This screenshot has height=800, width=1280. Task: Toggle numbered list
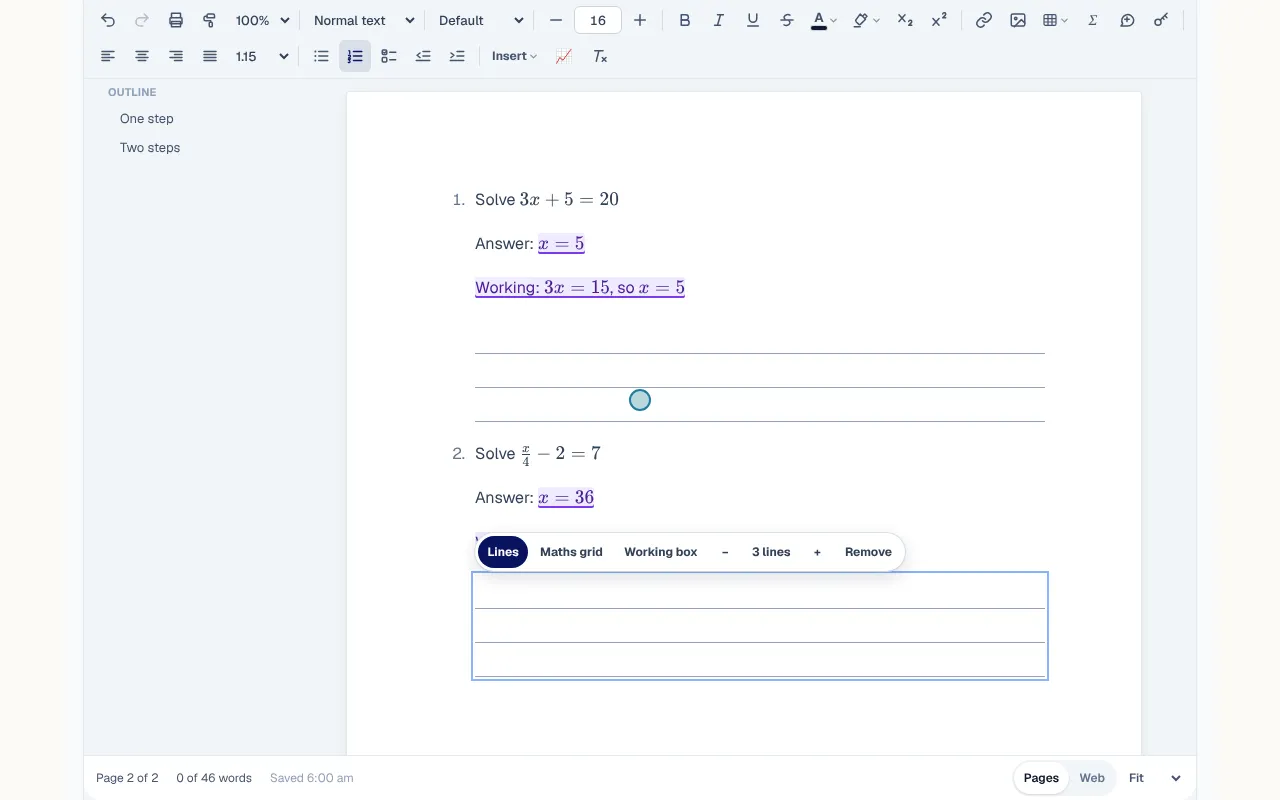click(x=355, y=56)
